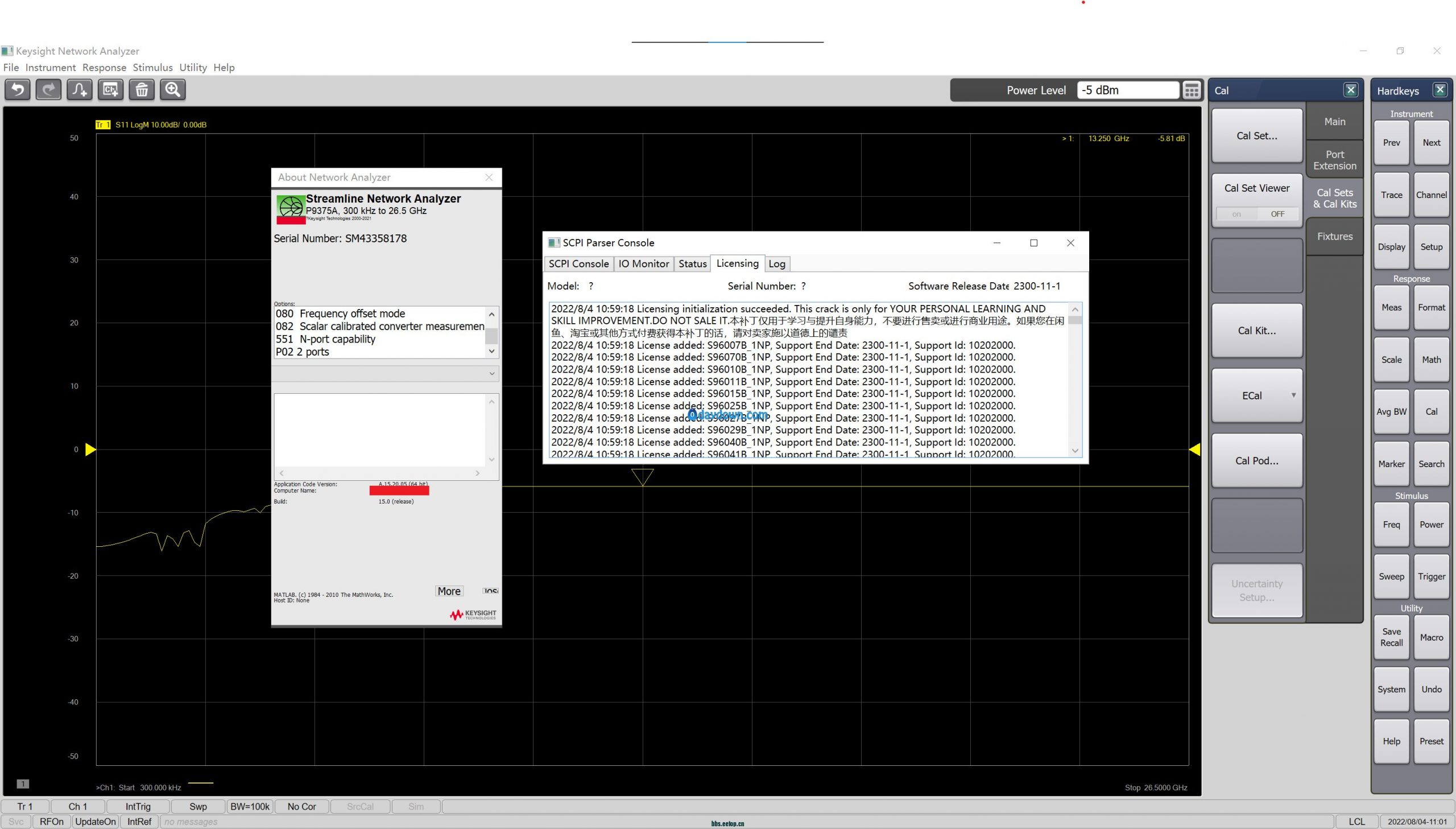Open the Utility menu
The image size is (1456, 829).
(x=193, y=67)
